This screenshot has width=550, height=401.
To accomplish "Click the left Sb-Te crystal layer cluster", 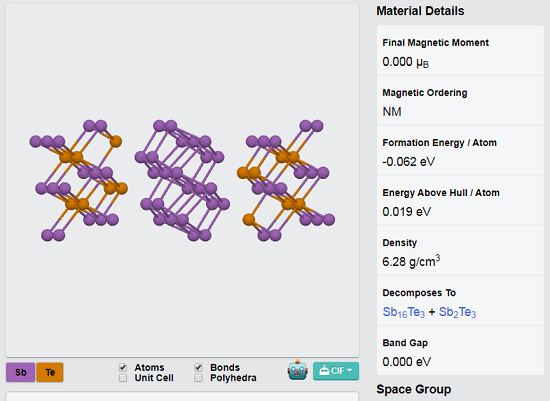I will point(79,181).
